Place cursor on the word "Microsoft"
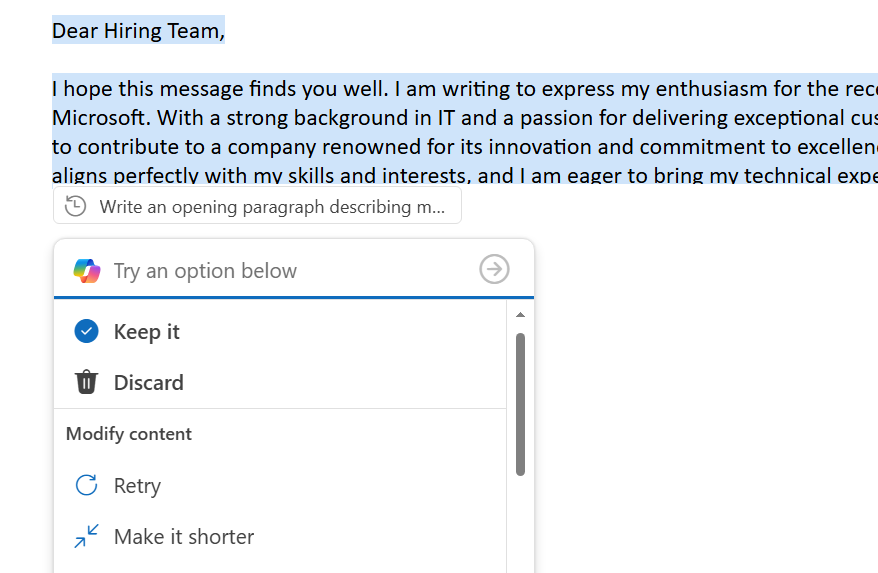 (x=100, y=118)
